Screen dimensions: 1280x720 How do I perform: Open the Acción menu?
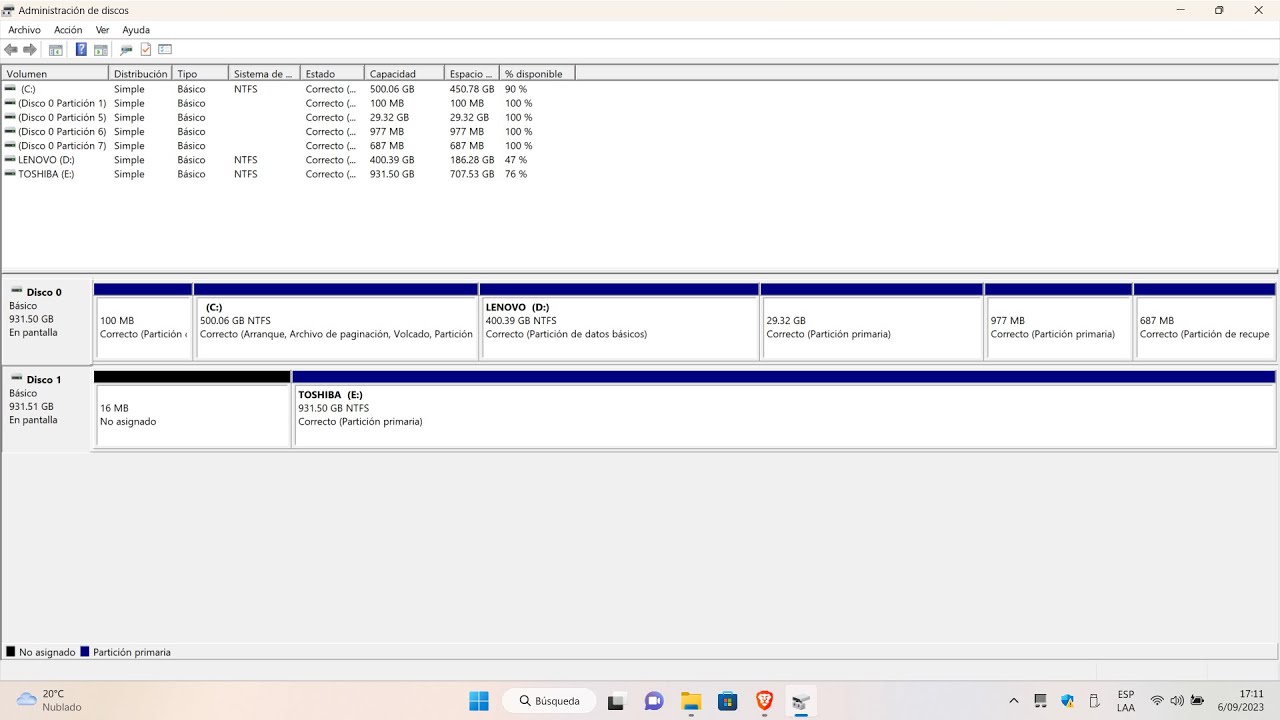tap(68, 30)
